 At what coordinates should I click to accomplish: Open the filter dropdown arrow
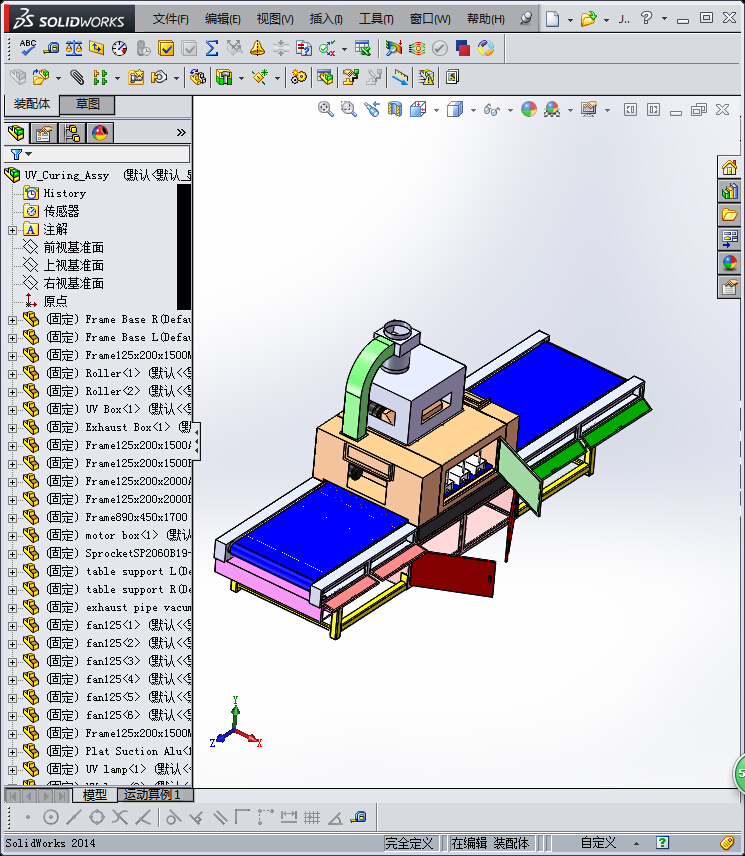click(x=29, y=154)
